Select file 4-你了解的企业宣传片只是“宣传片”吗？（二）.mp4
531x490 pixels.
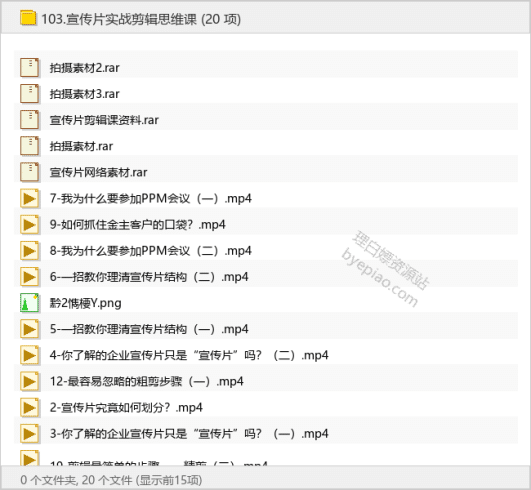189,356
